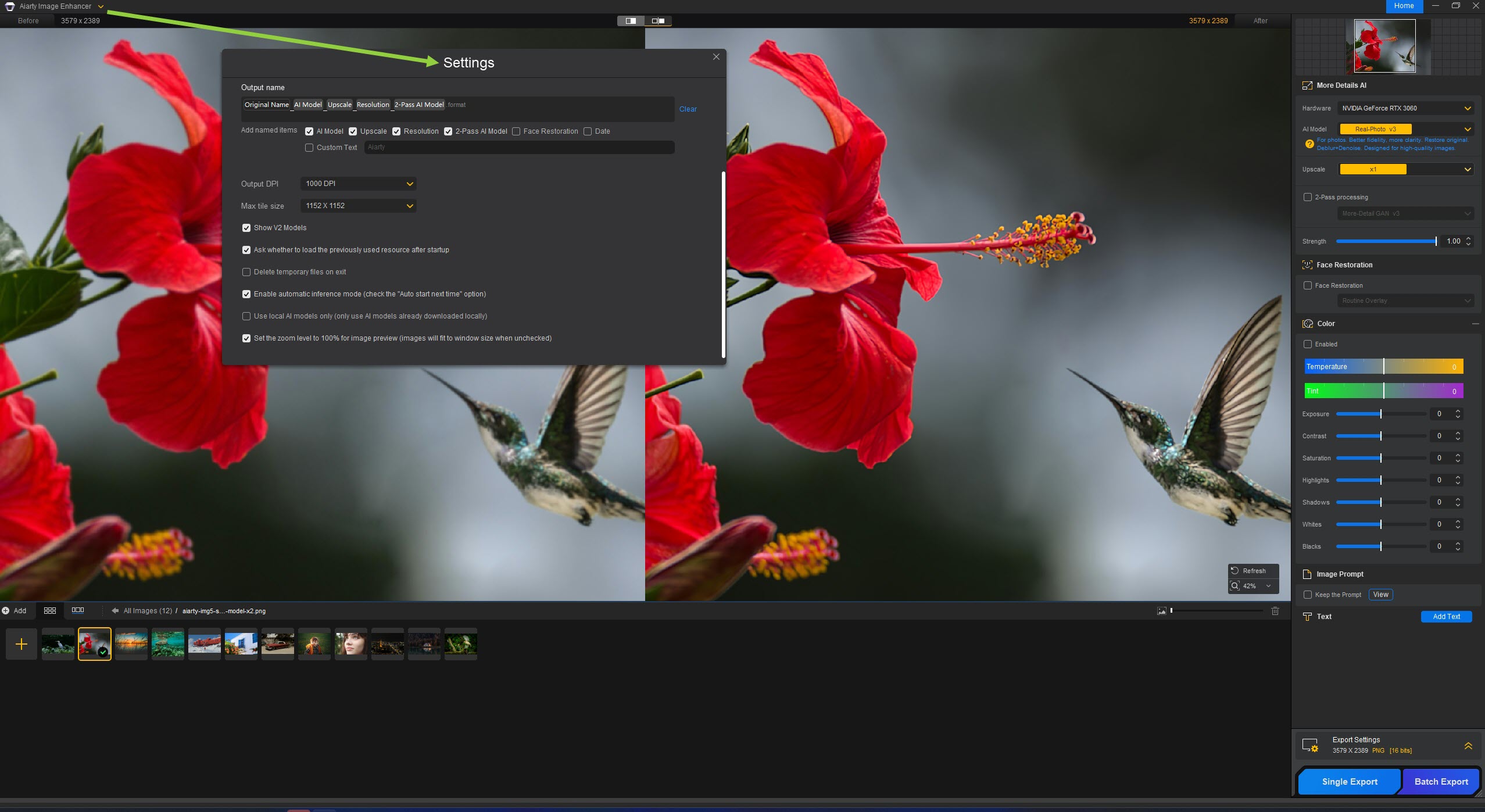Viewport: 1485px width, 812px height.
Task: Switch to filmstrip view icon
Action: [78, 610]
